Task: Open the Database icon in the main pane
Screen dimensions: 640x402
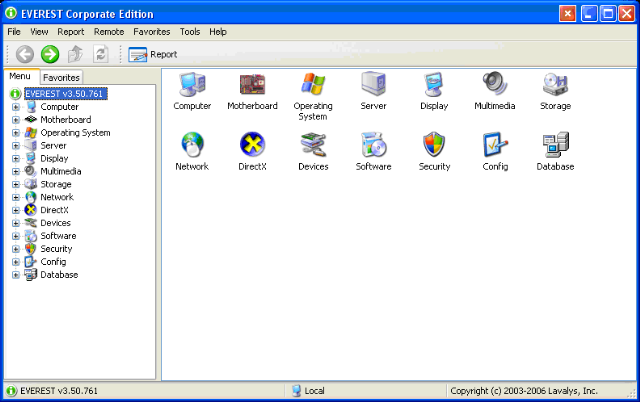Action: coord(555,144)
